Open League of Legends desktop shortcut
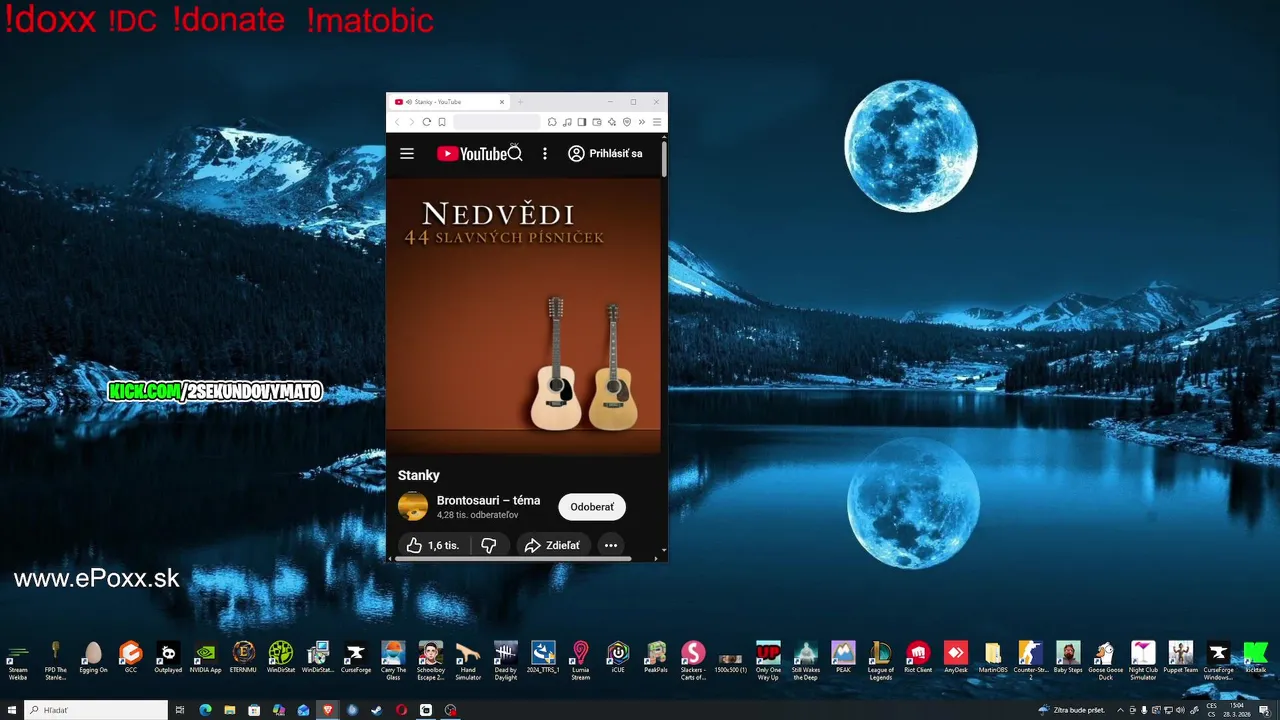1280x720 pixels. [x=881, y=660]
